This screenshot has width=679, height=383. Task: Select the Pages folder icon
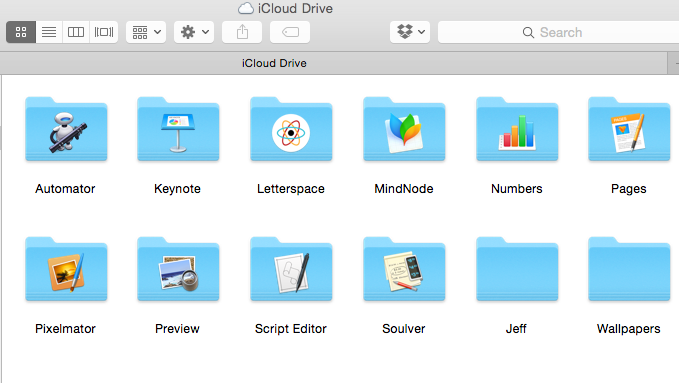pyautogui.click(x=629, y=129)
